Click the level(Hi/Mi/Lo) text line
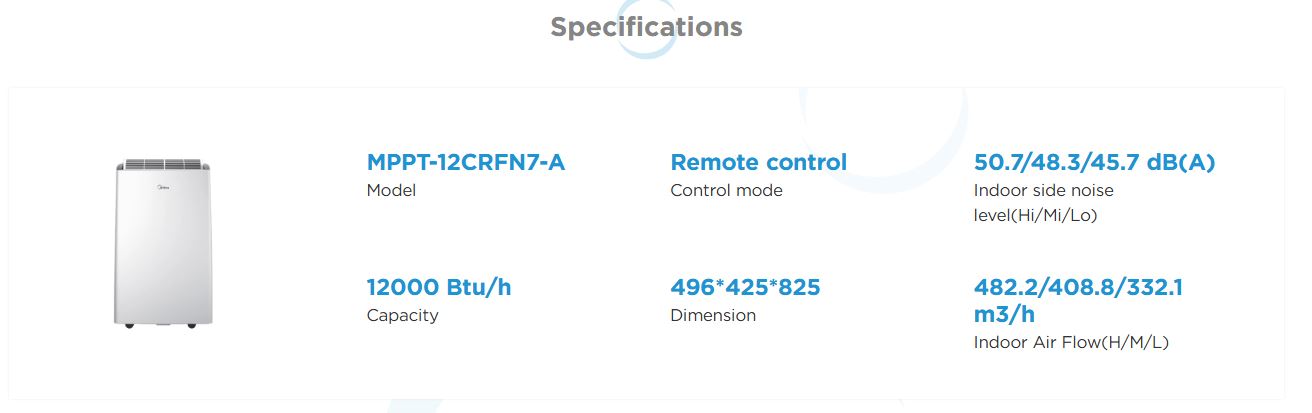1312x413 pixels. [1035, 215]
